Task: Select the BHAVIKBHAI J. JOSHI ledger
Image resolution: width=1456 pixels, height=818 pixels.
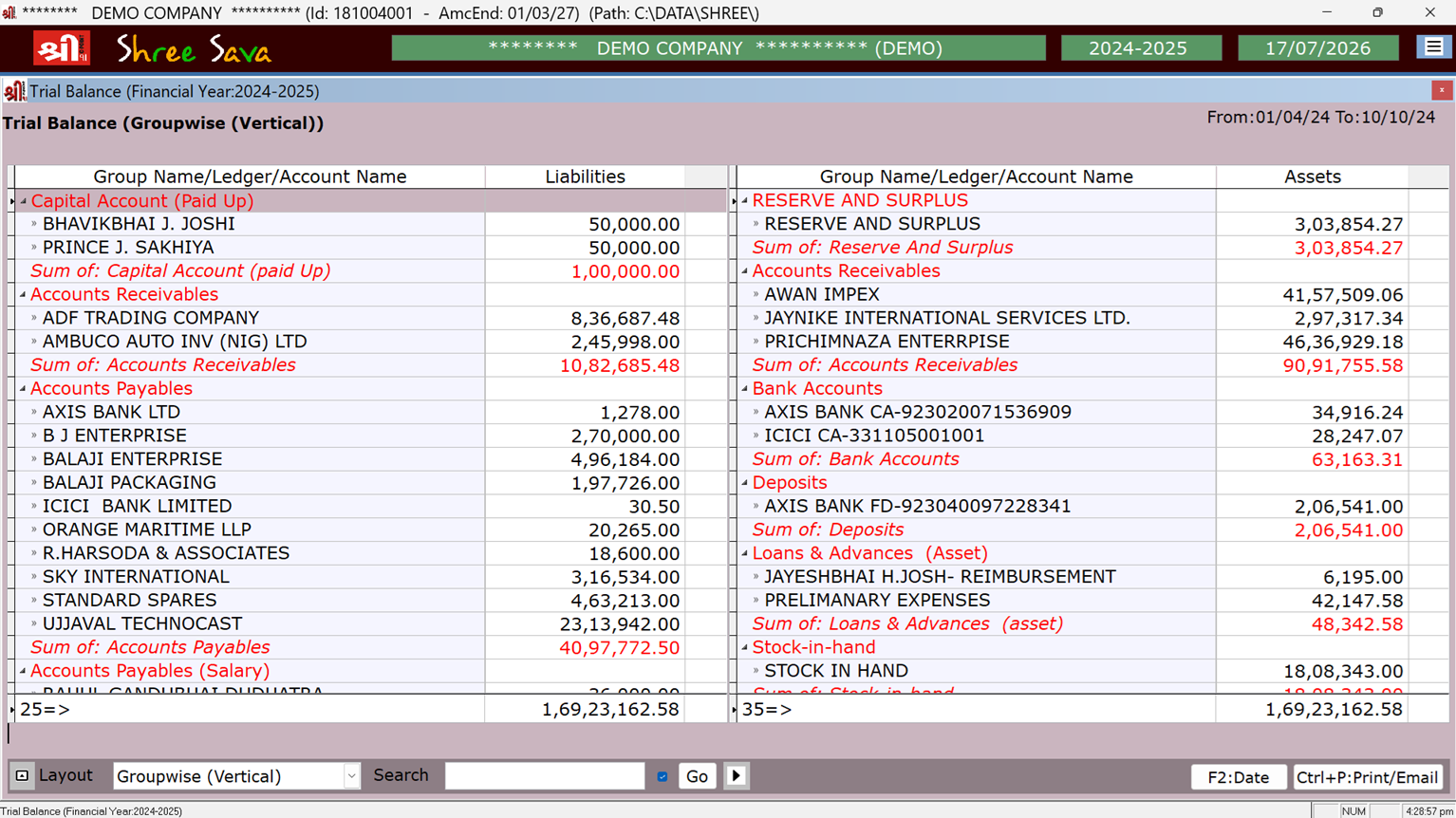Action: (139, 224)
